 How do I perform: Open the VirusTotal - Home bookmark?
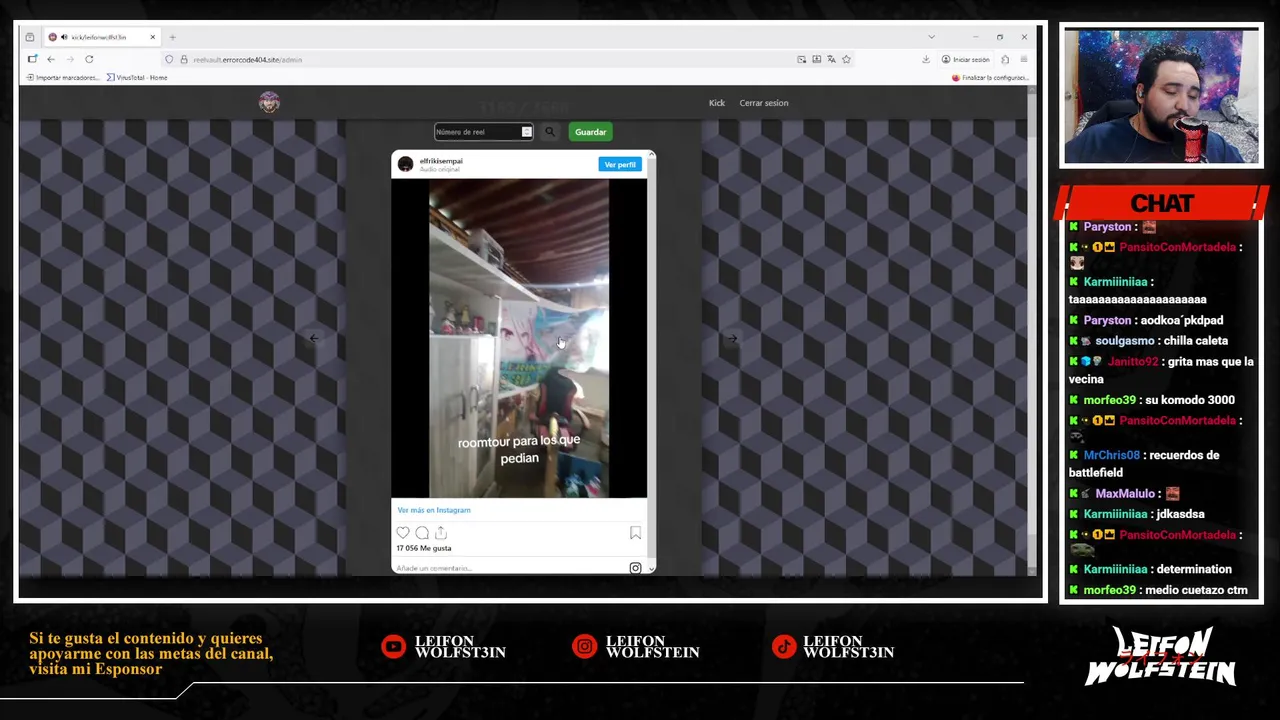tap(137, 77)
